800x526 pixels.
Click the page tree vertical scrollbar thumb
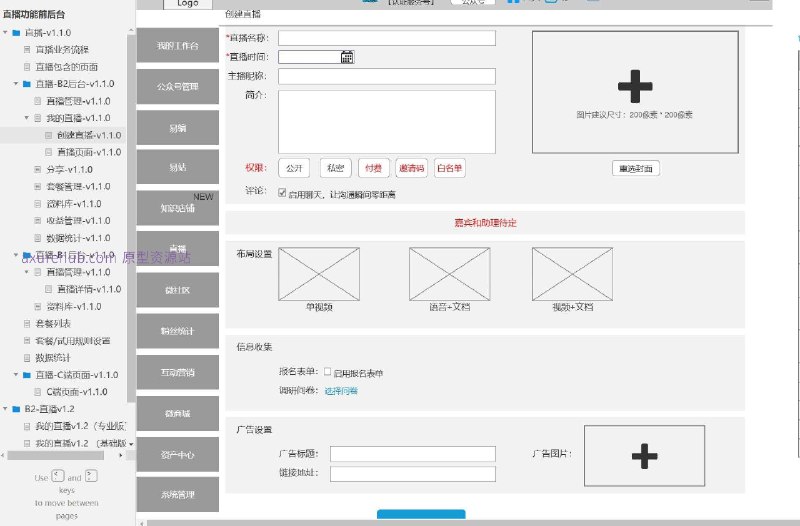pyautogui.click(x=131, y=218)
